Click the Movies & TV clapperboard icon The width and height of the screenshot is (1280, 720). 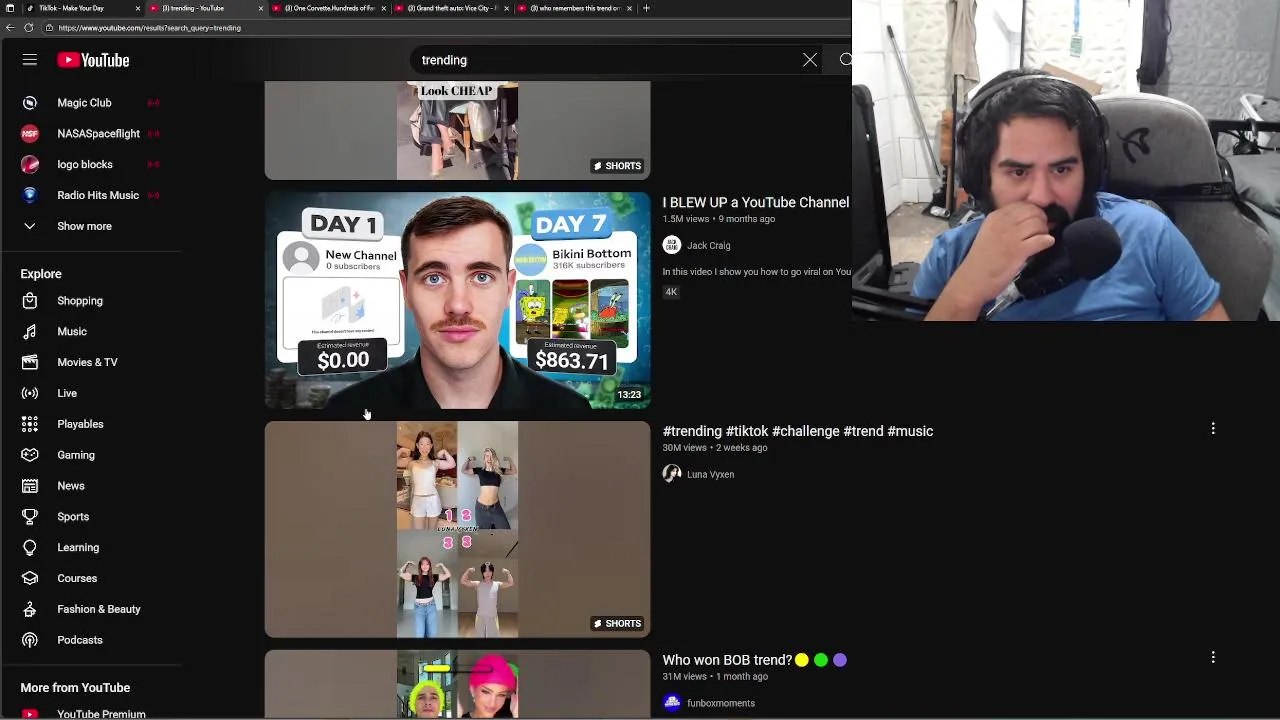(x=30, y=362)
